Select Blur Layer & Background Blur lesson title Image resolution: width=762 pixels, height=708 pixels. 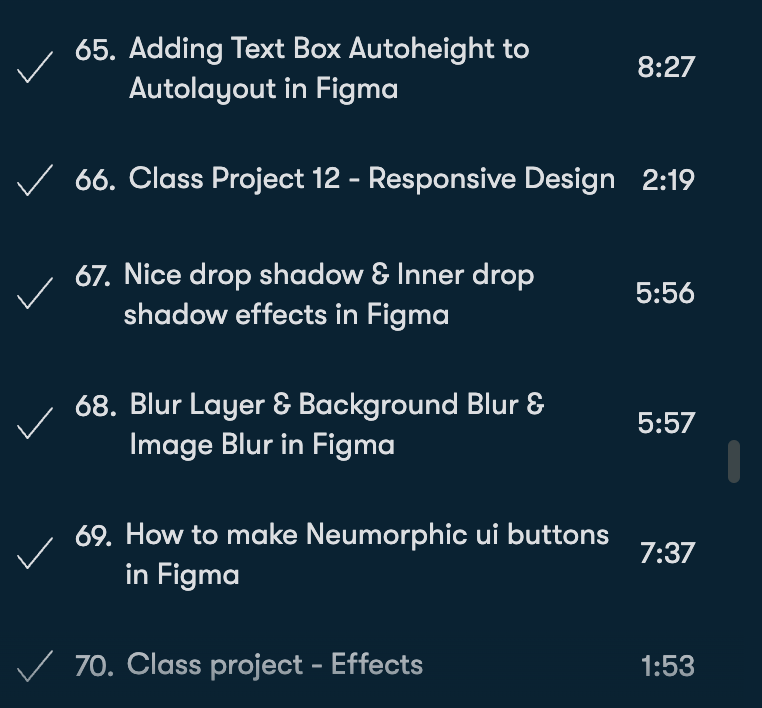[336, 424]
